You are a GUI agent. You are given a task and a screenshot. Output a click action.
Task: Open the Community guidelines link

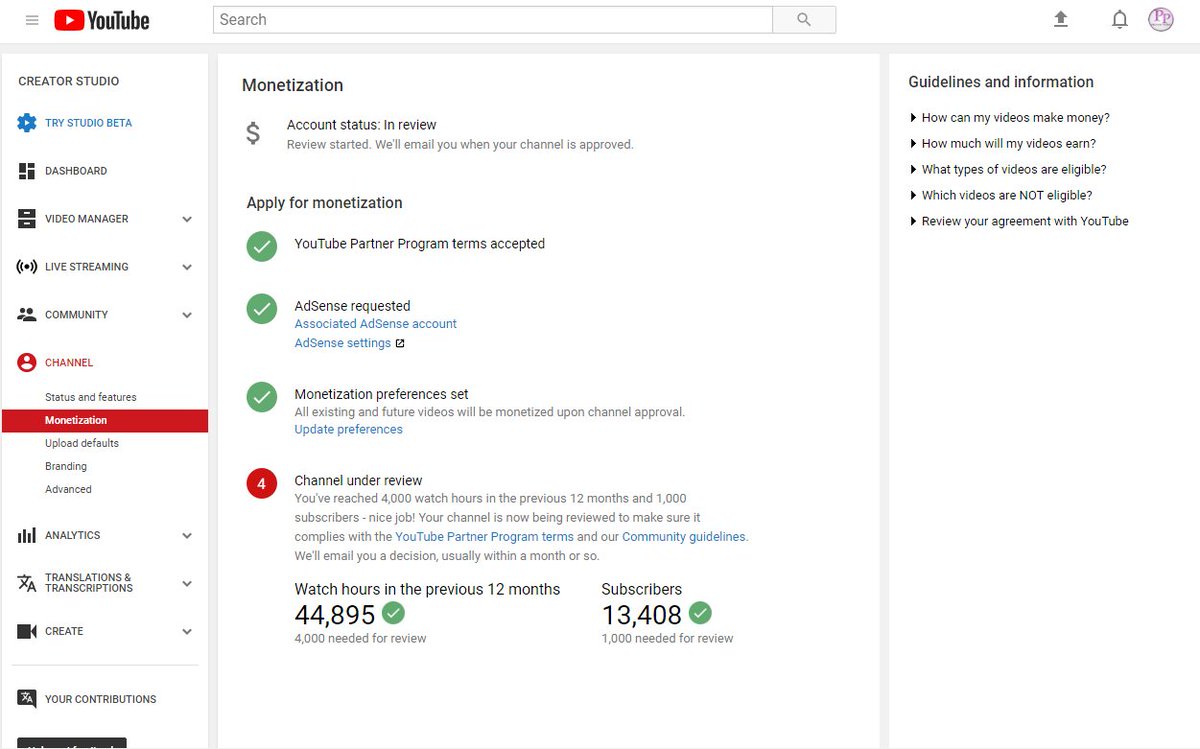pos(684,537)
